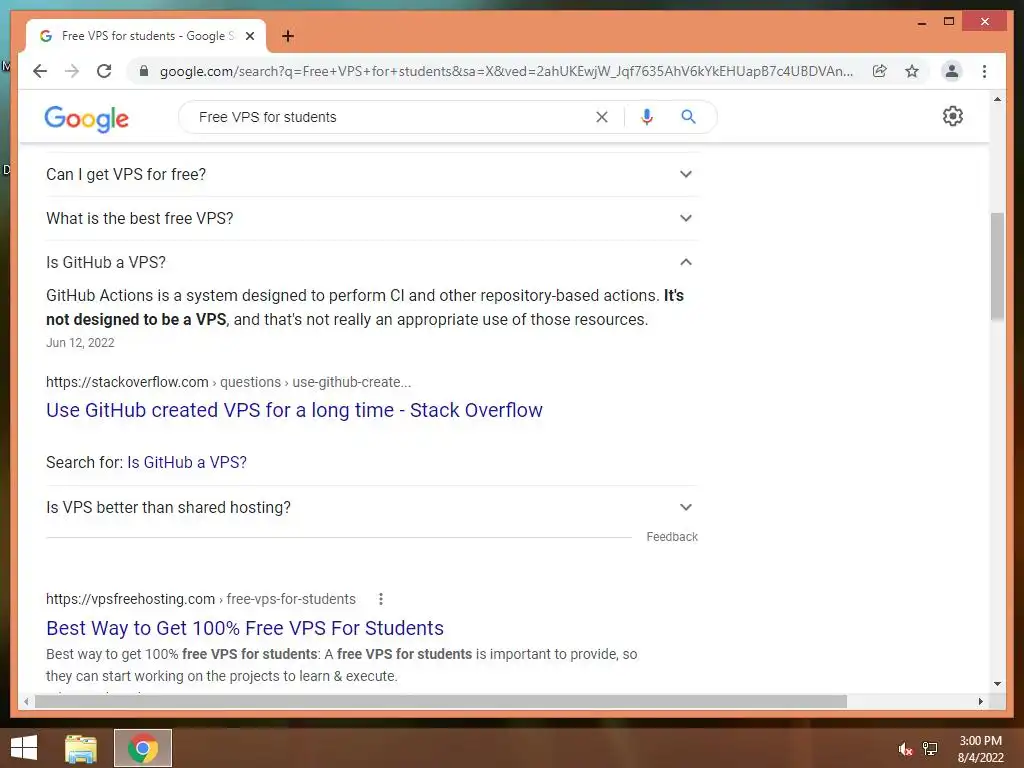Select the Free VPS for students tab

pos(146,36)
